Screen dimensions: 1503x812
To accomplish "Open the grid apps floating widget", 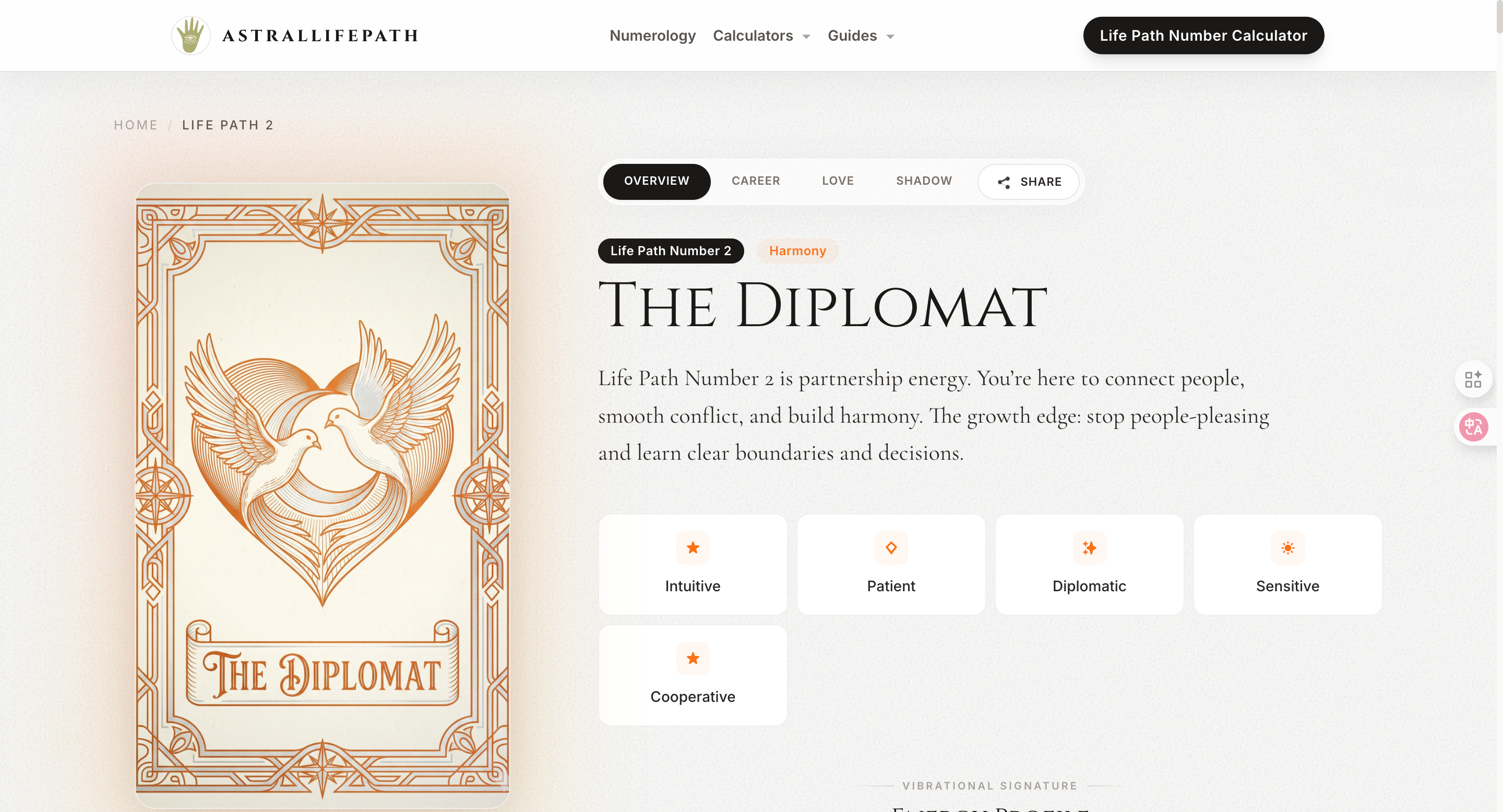I will [x=1473, y=379].
